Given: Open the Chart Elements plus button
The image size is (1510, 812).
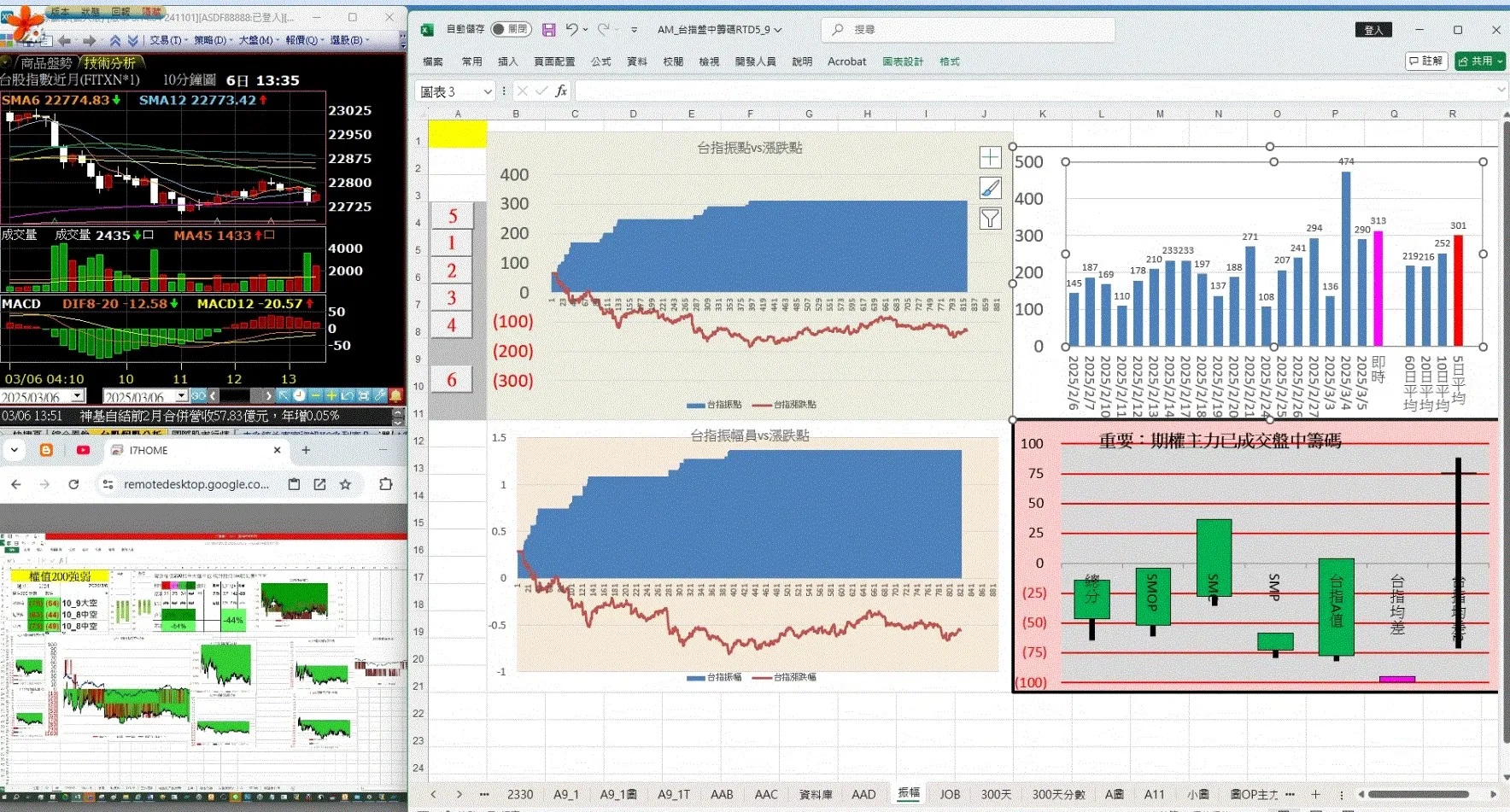Looking at the screenshot, I should pos(990,157).
